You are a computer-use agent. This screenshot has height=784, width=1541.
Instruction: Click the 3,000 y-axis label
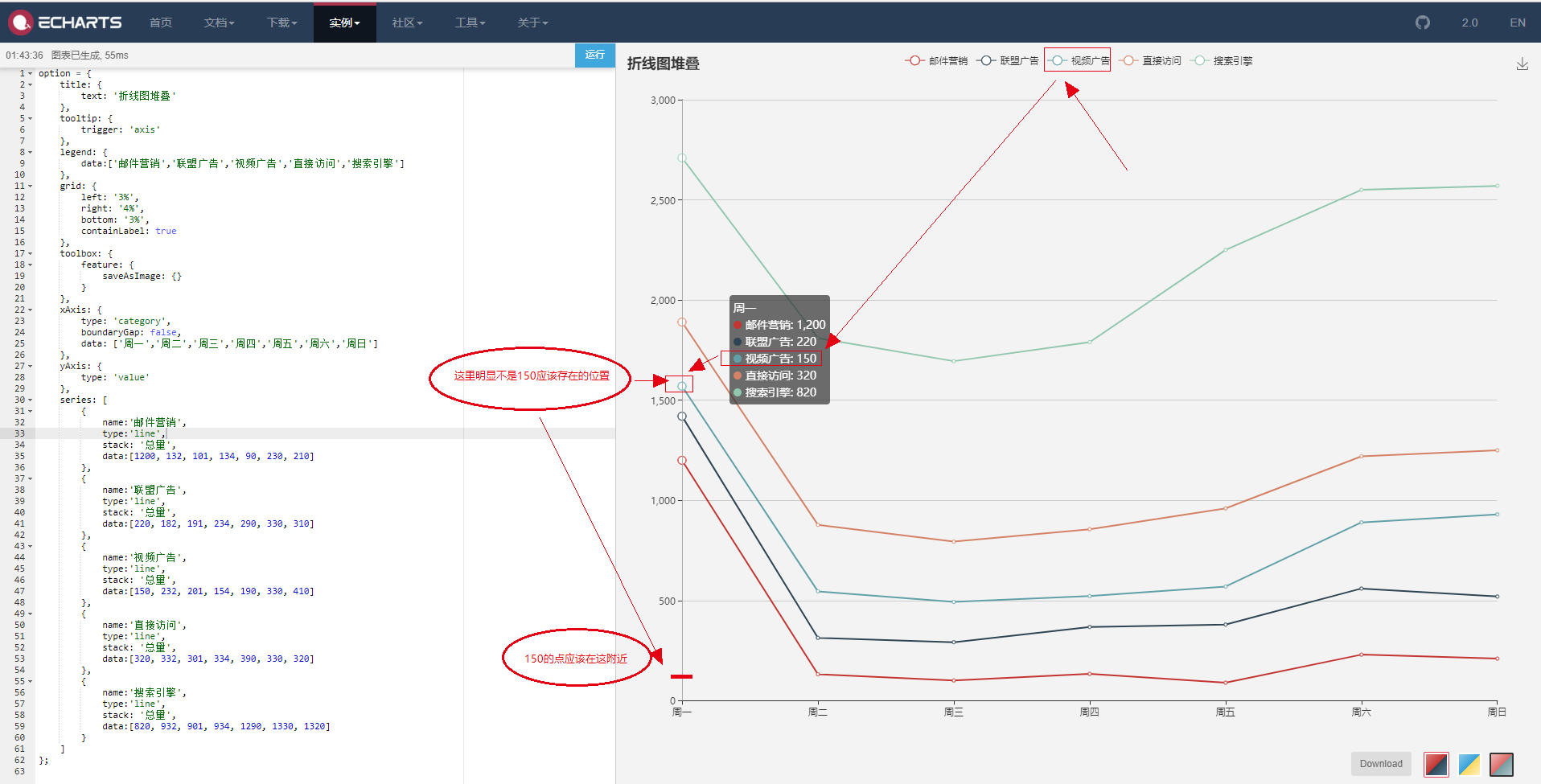[663, 101]
